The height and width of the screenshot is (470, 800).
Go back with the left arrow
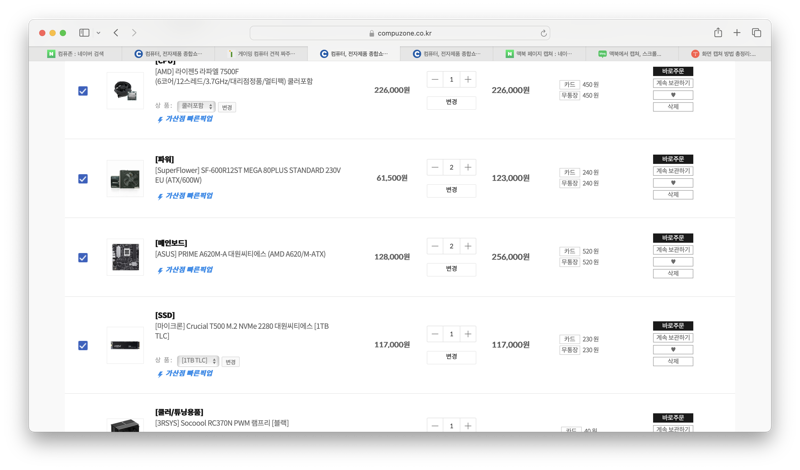pyautogui.click(x=116, y=33)
